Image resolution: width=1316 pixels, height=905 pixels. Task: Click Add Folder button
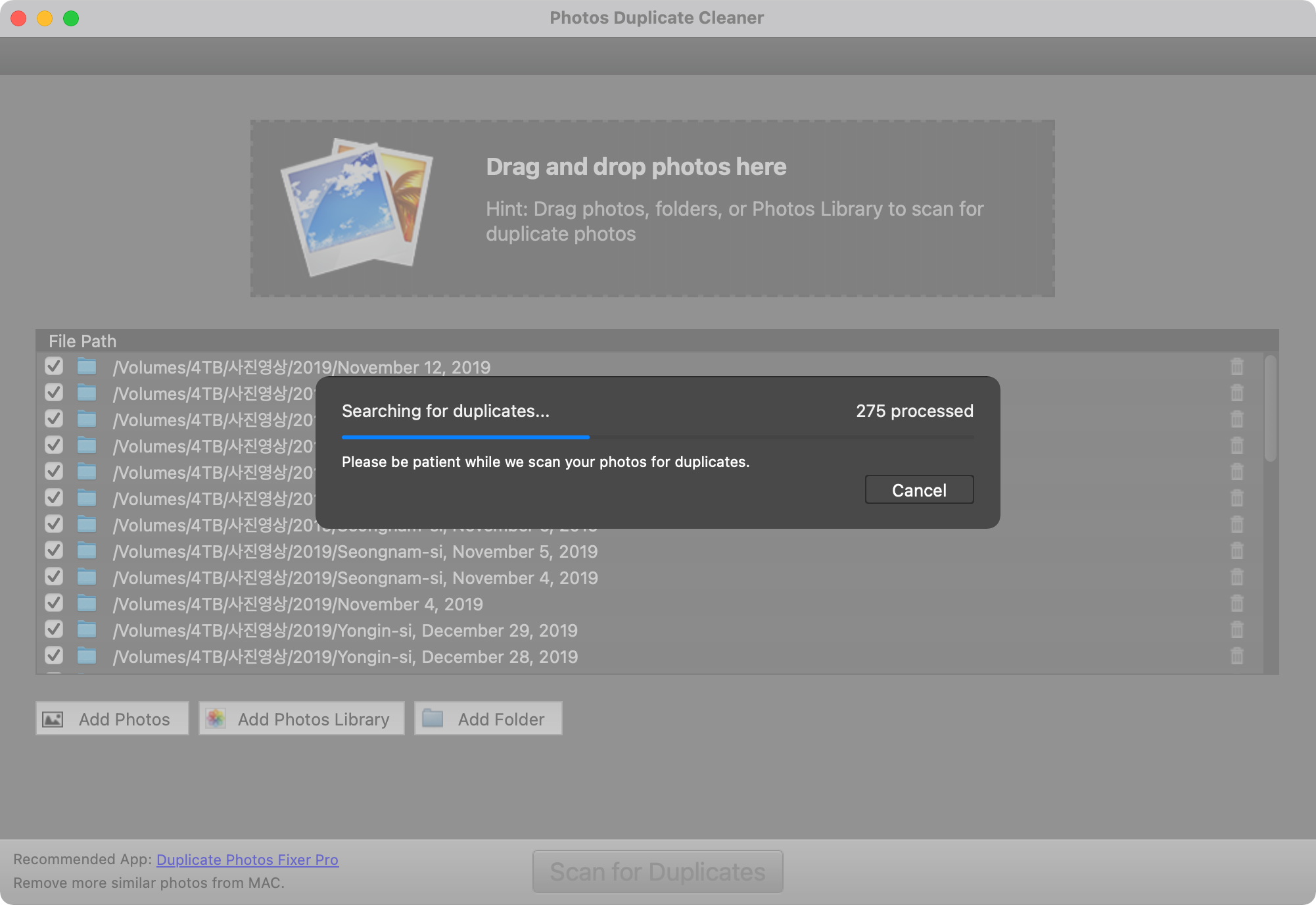click(488, 719)
